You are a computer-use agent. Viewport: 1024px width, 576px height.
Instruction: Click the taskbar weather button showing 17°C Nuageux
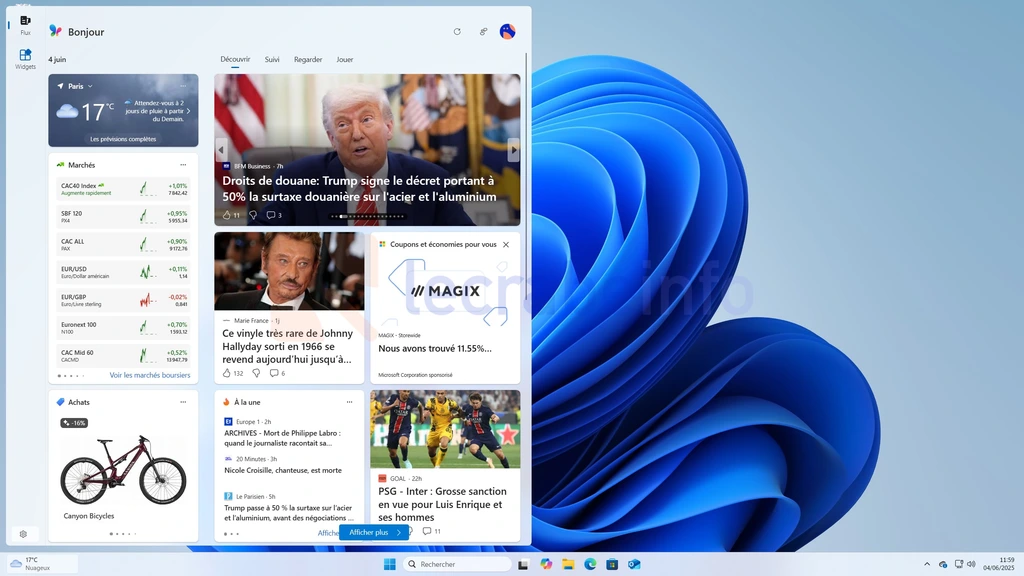point(40,564)
